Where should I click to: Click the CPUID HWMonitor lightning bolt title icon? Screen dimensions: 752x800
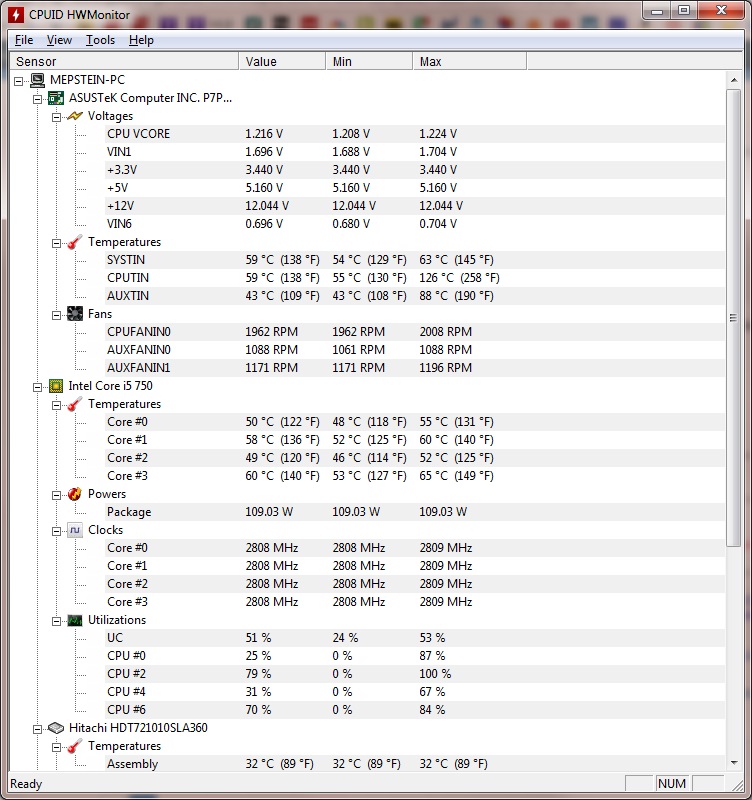pyautogui.click(x=15, y=14)
